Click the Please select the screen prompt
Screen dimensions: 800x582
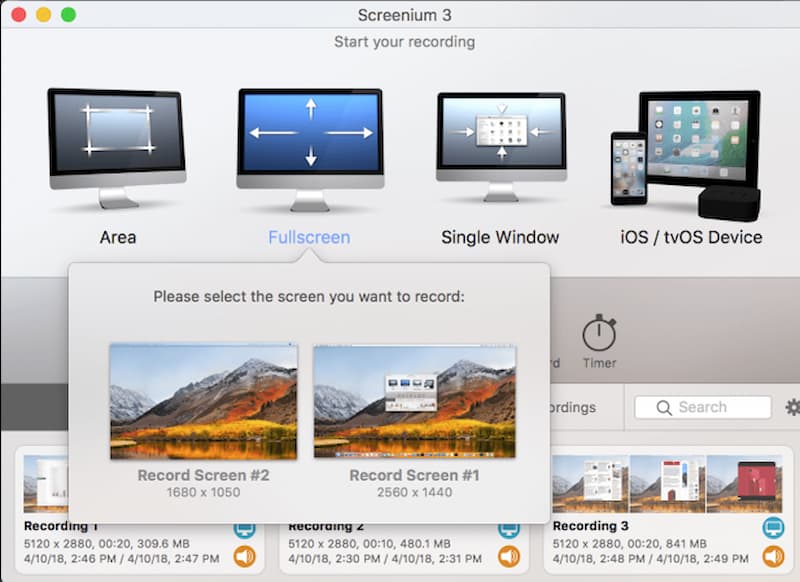tap(309, 296)
